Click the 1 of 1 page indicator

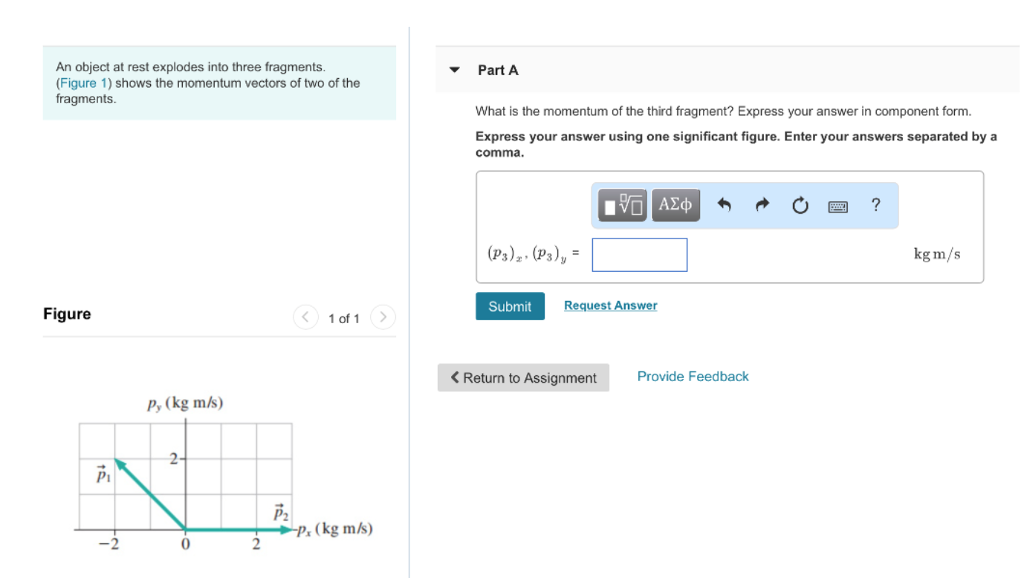tap(344, 317)
